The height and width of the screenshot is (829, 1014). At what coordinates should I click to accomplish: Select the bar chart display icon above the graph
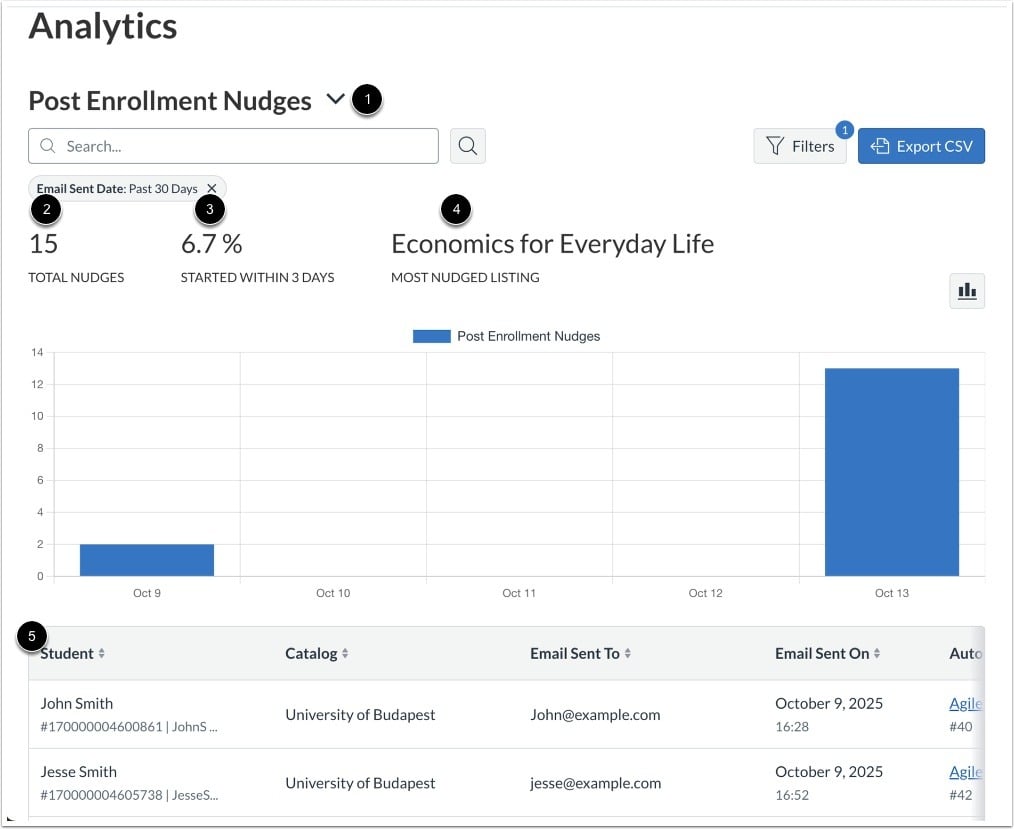click(966, 290)
